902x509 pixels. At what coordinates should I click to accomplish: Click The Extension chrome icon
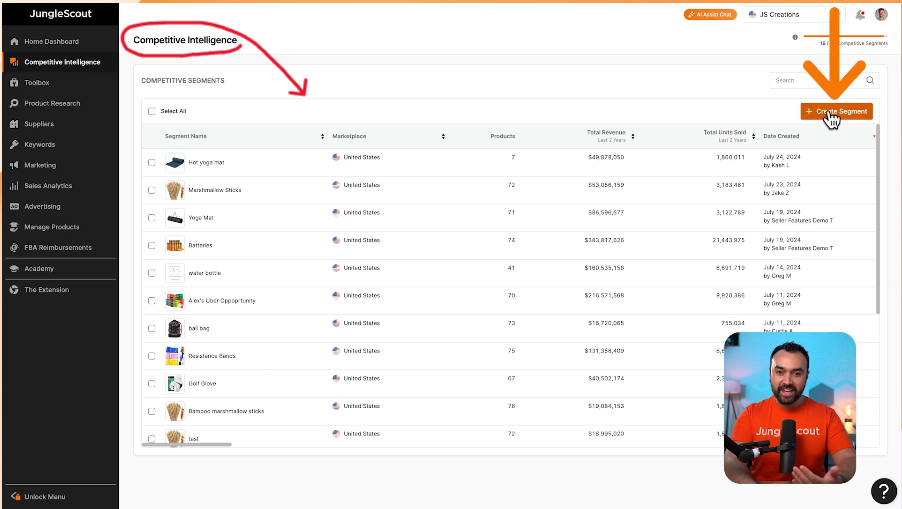14,290
